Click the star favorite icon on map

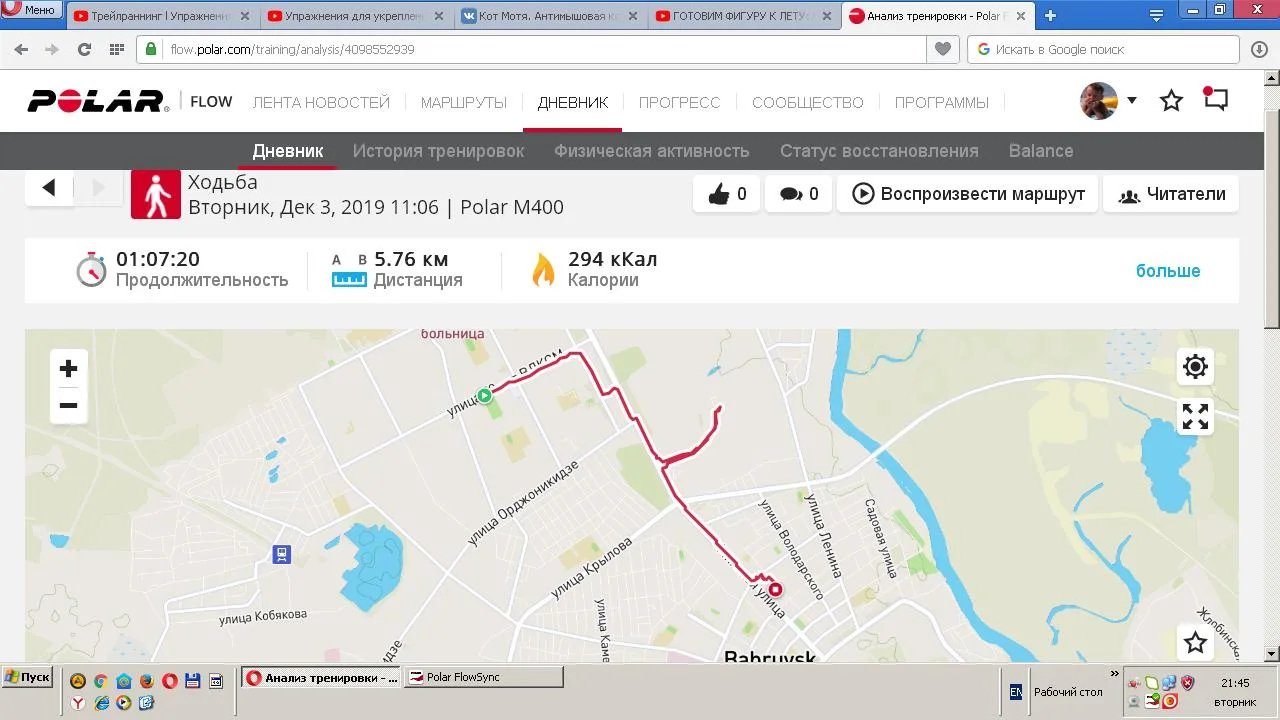pyautogui.click(x=1195, y=642)
